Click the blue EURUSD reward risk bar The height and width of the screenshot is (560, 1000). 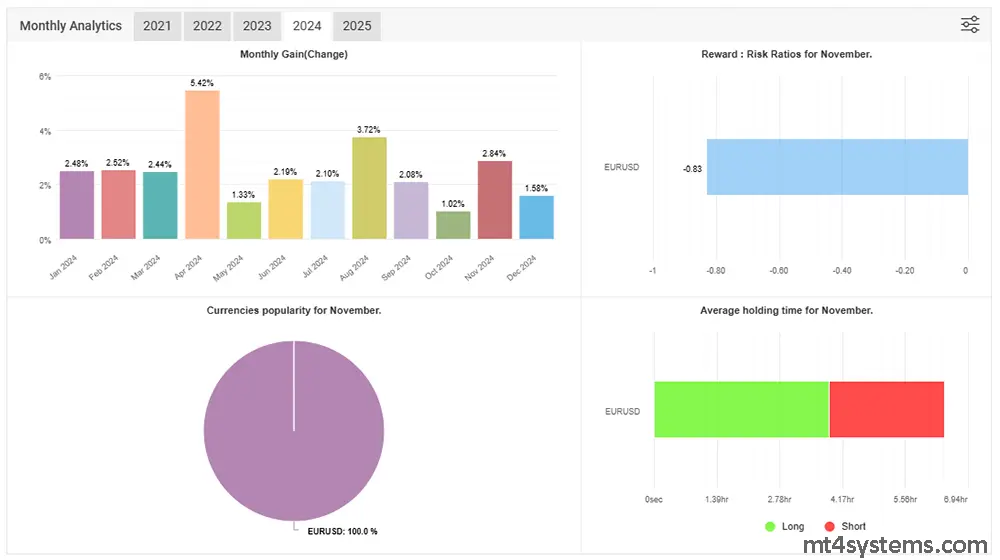click(836, 167)
